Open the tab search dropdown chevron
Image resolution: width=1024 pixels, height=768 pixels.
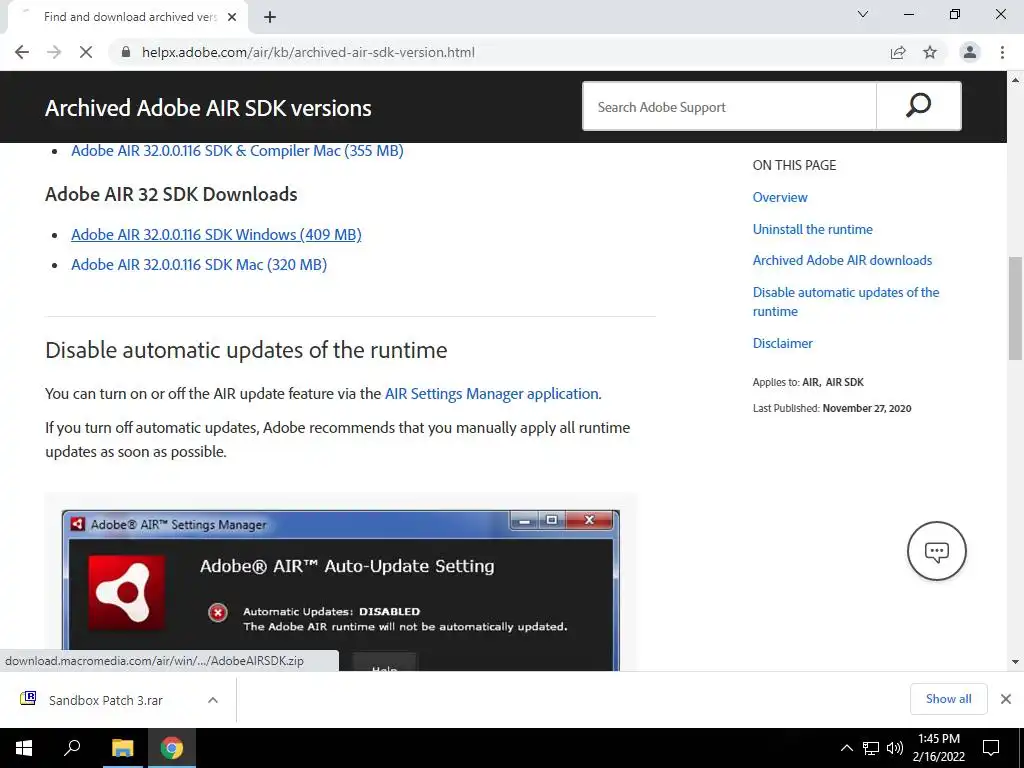click(863, 14)
